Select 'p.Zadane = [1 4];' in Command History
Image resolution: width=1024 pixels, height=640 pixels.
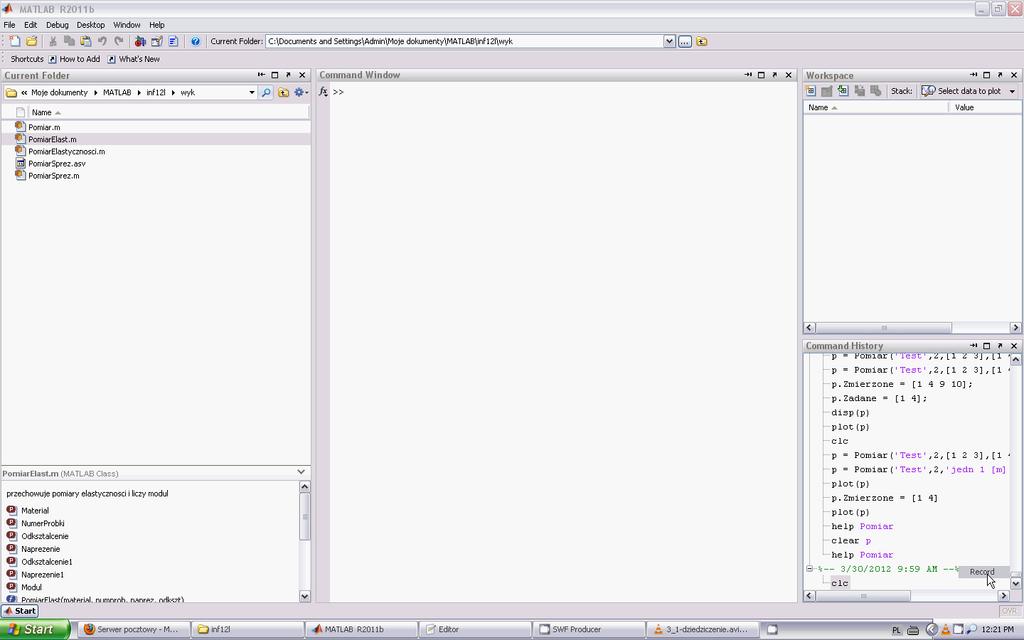[x=879, y=398]
